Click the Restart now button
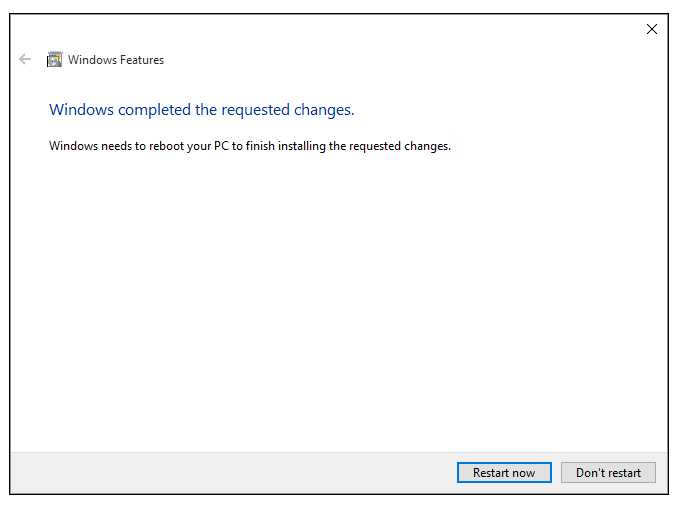 [x=504, y=472]
